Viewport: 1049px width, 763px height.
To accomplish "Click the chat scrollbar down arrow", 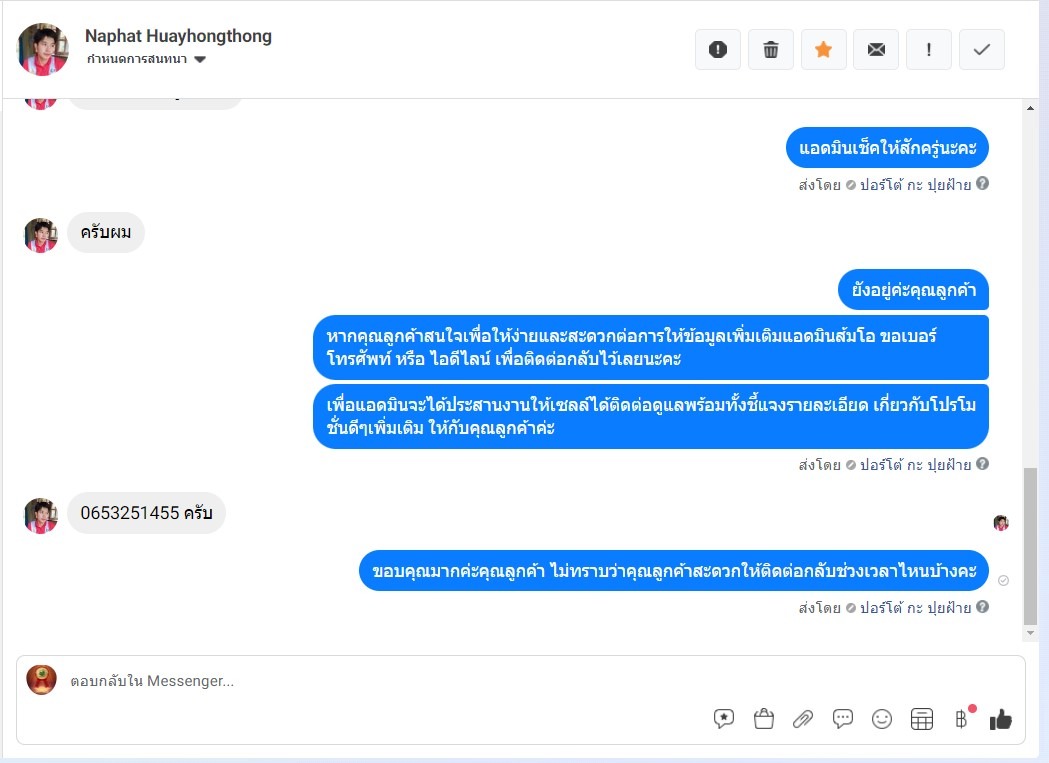I will click(x=1030, y=632).
